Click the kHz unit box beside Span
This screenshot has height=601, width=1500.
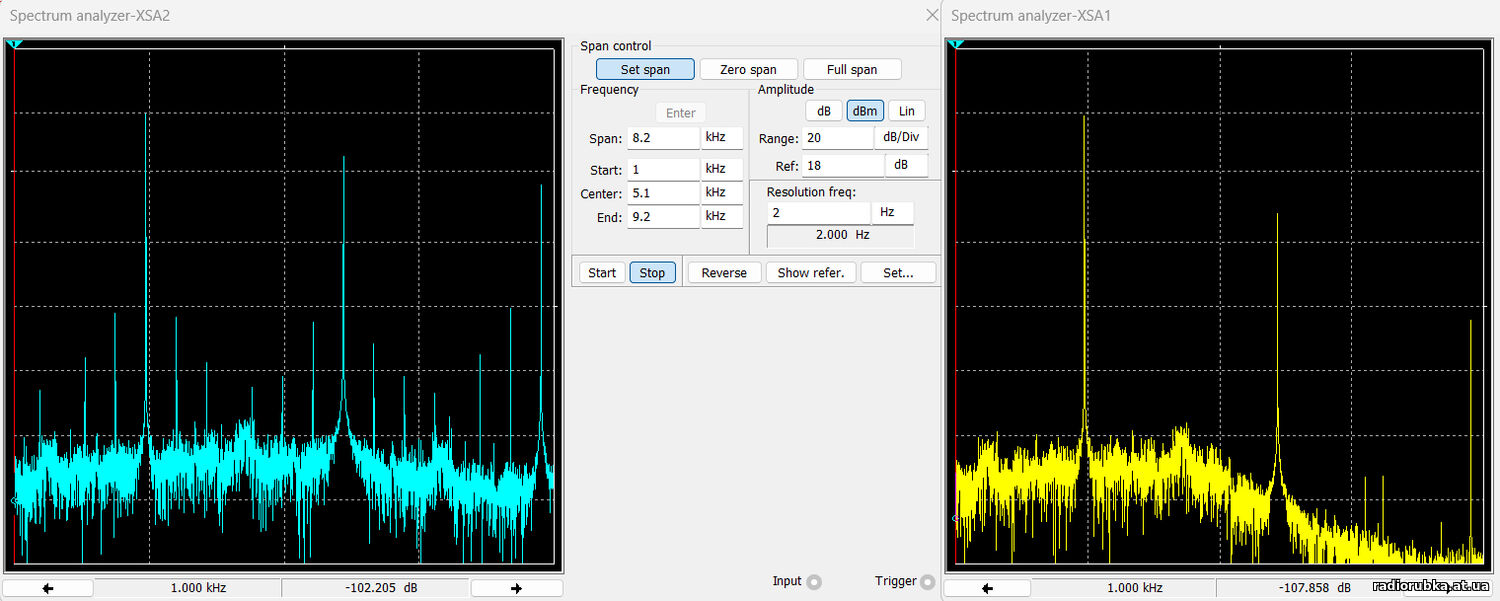(722, 138)
